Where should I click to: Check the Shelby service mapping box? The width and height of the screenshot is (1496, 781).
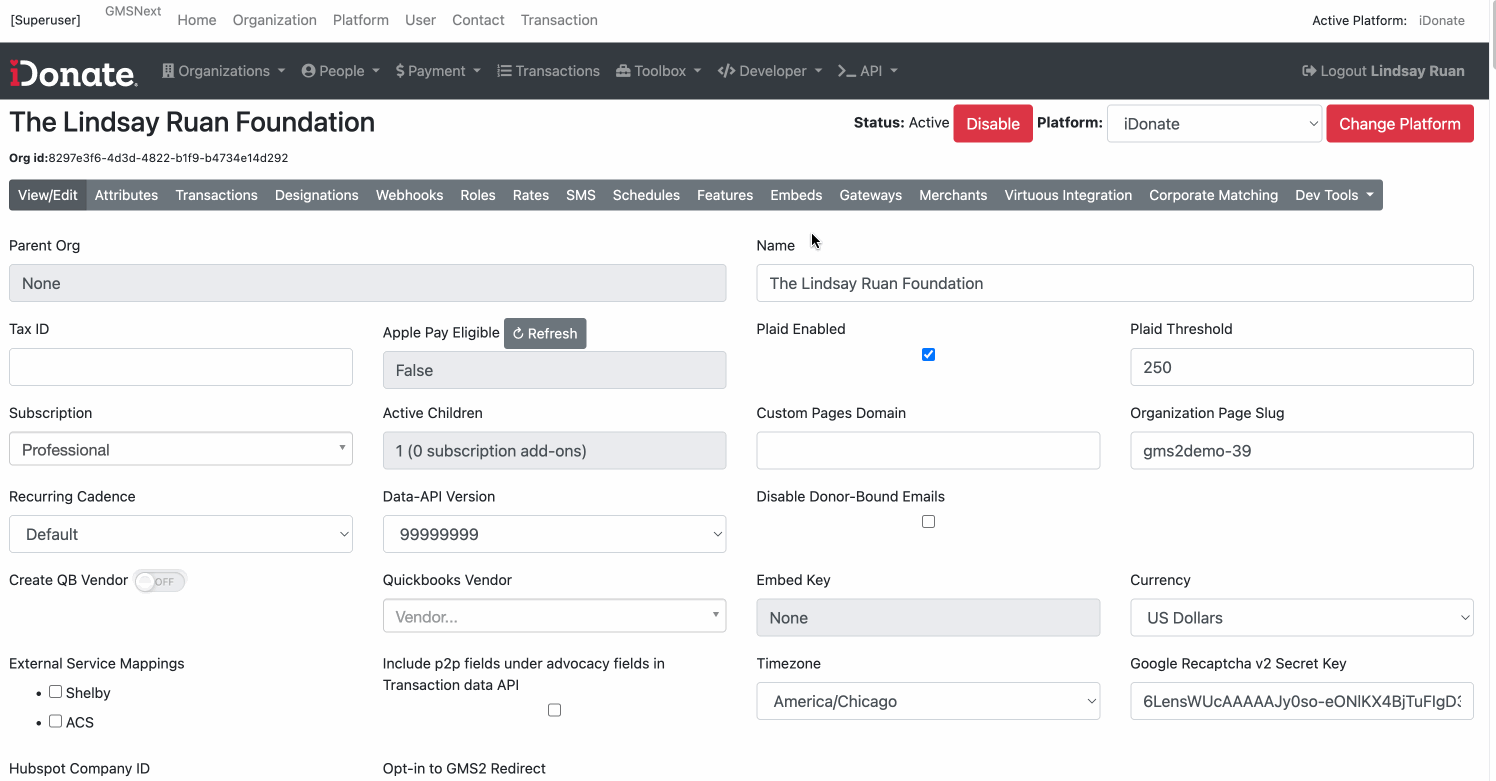pyautogui.click(x=55, y=691)
